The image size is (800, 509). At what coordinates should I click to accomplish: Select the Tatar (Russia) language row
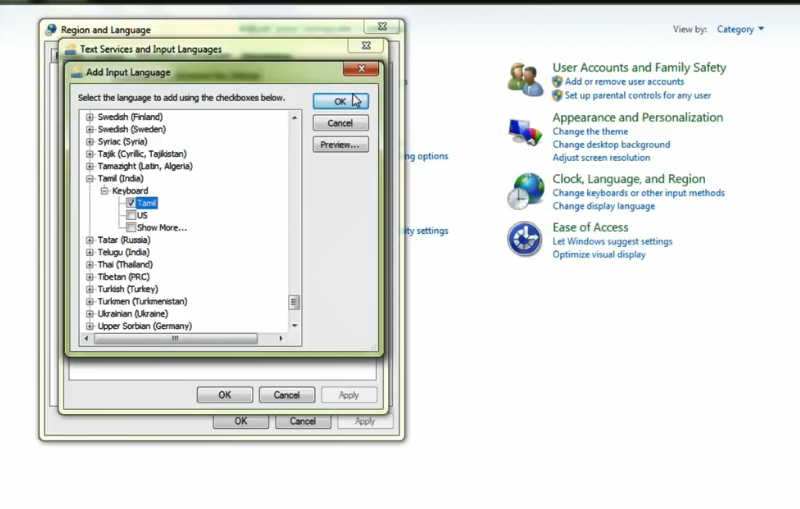(x=124, y=240)
